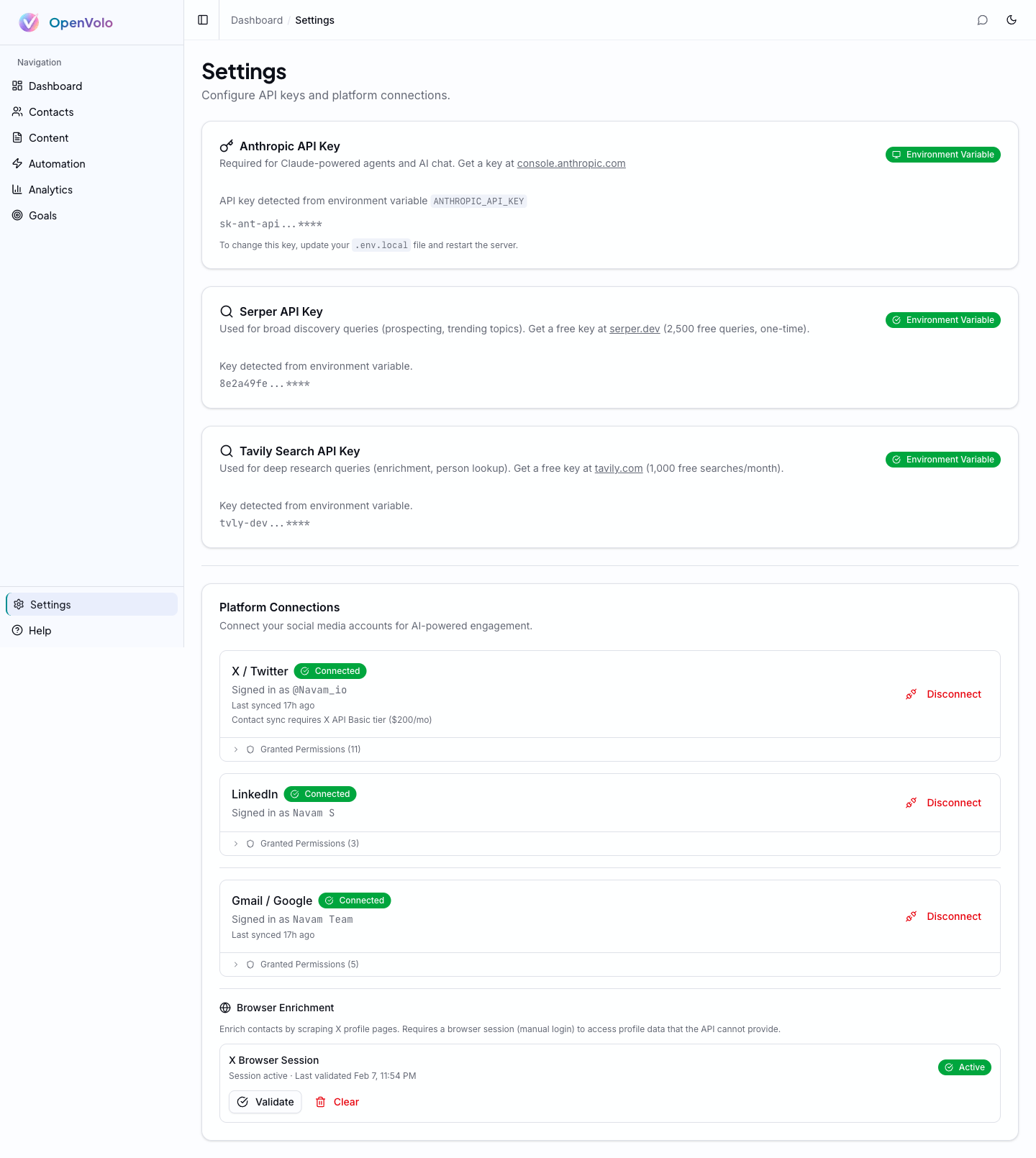Select Automation in the sidebar
The width and height of the screenshot is (1036, 1158).
92,164
